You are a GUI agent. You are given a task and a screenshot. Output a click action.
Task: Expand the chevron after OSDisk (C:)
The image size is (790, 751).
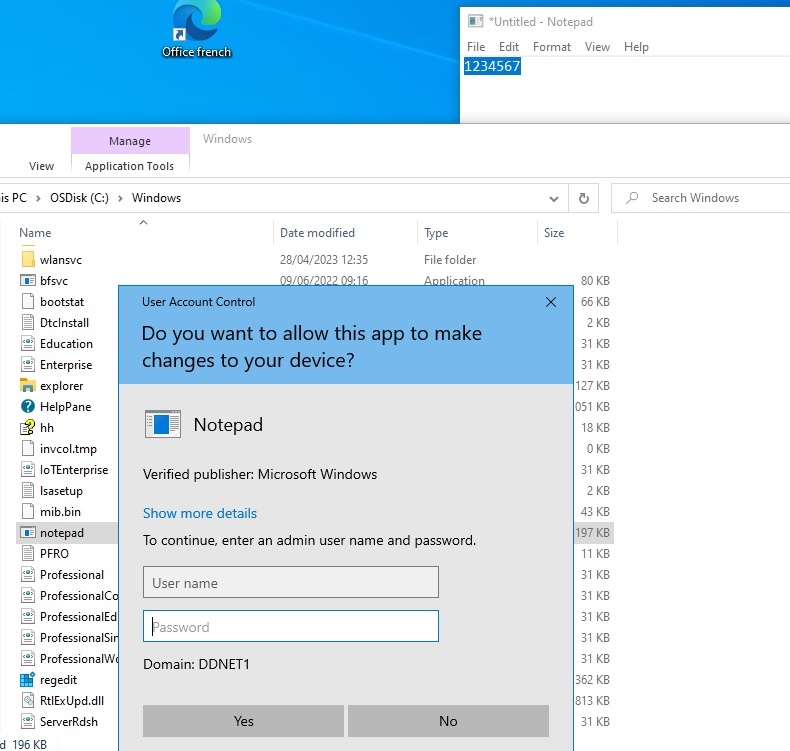pos(120,198)
